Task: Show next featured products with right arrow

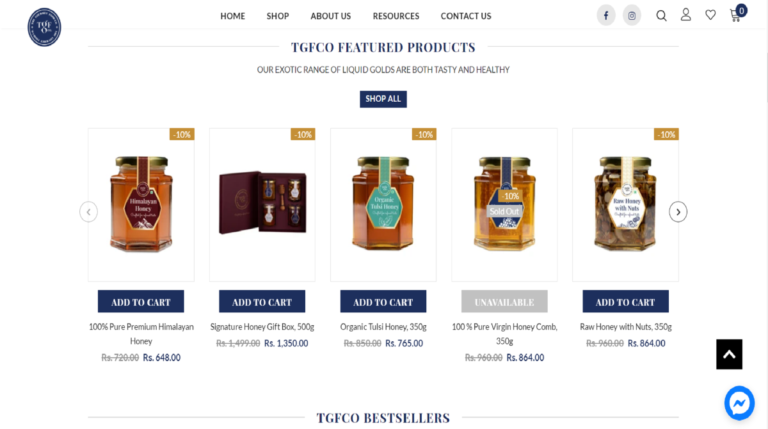Action: tap(678, 212)
